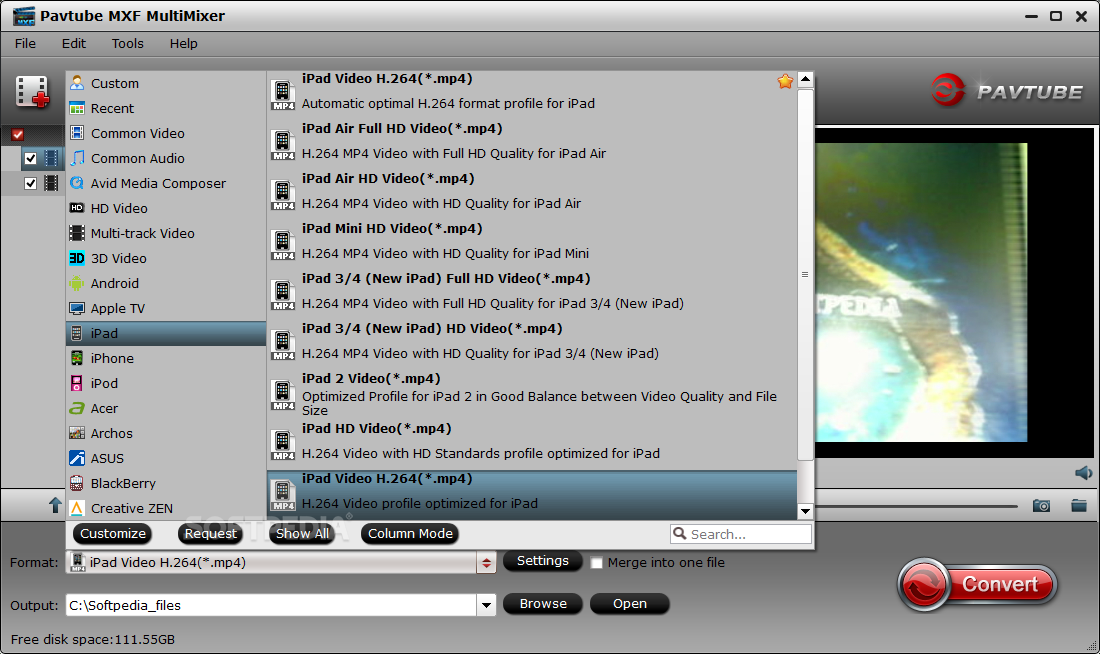Select the ASUS category
1100x654 pixels.
coord(166,459)
